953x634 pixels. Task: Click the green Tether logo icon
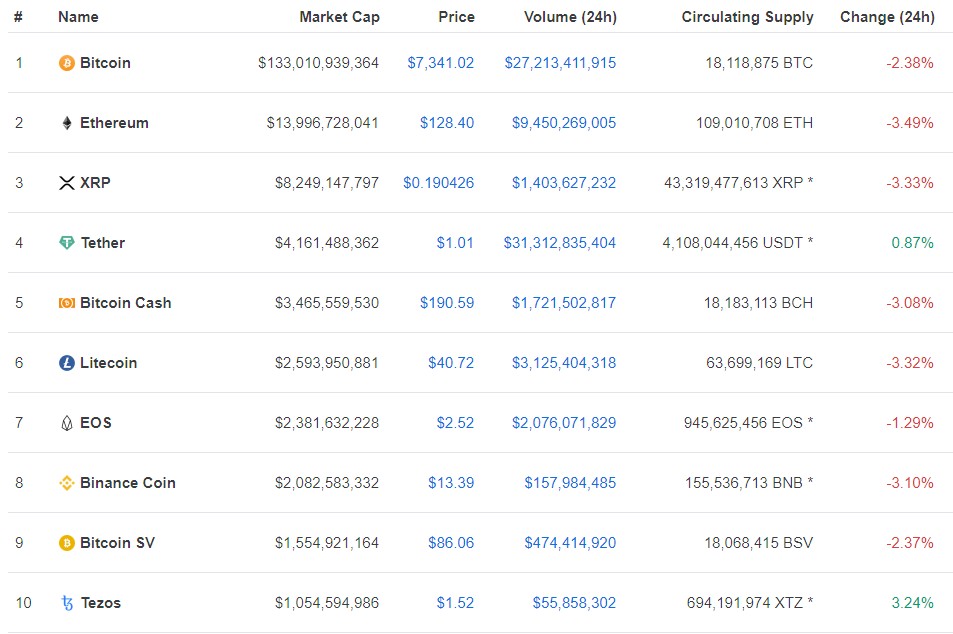67,243
